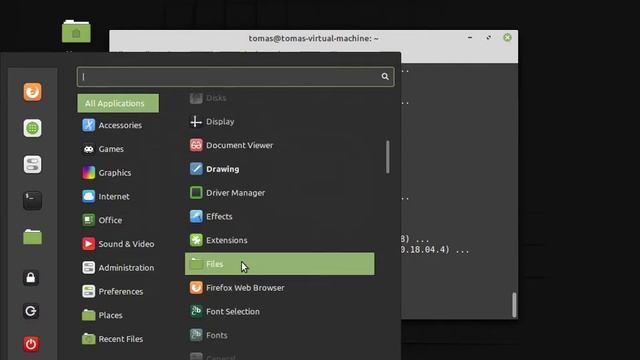The height and width of the screenshot is (360, 640).
Task: Launch the Disks application
Action: point(280,98)
